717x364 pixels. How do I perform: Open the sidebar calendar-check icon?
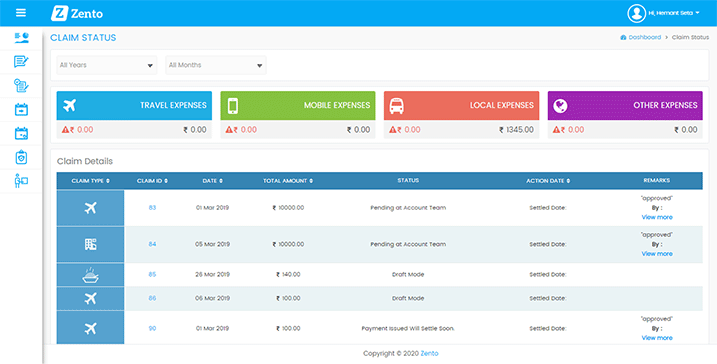21,134
